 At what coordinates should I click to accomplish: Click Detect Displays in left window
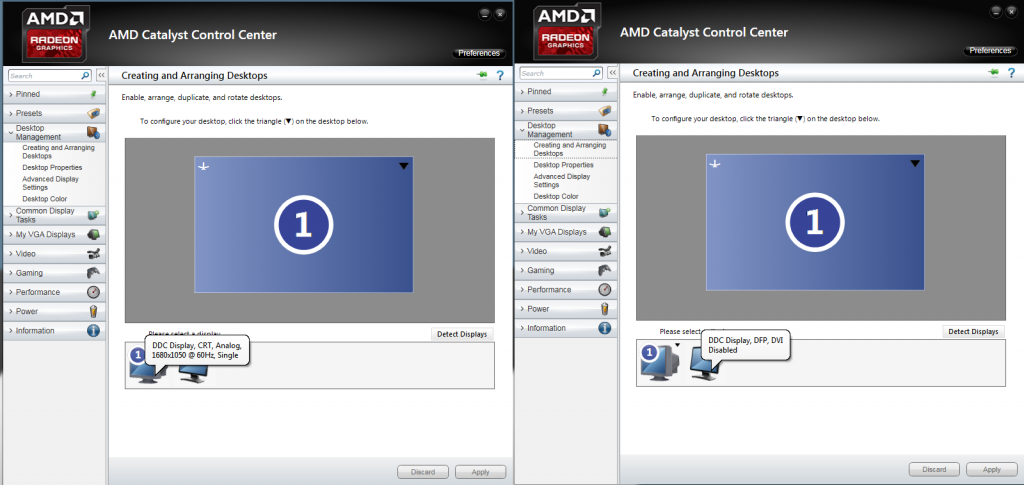[462, 334]
